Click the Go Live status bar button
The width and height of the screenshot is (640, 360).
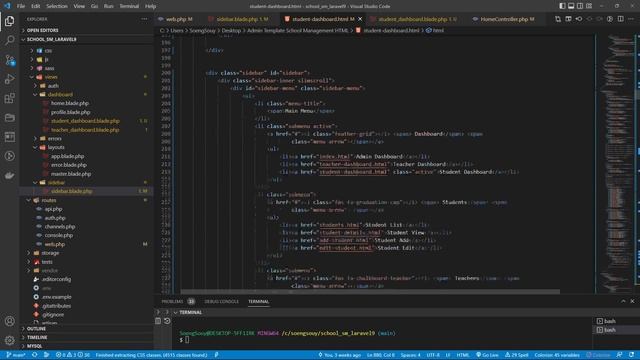click(487, 355)
